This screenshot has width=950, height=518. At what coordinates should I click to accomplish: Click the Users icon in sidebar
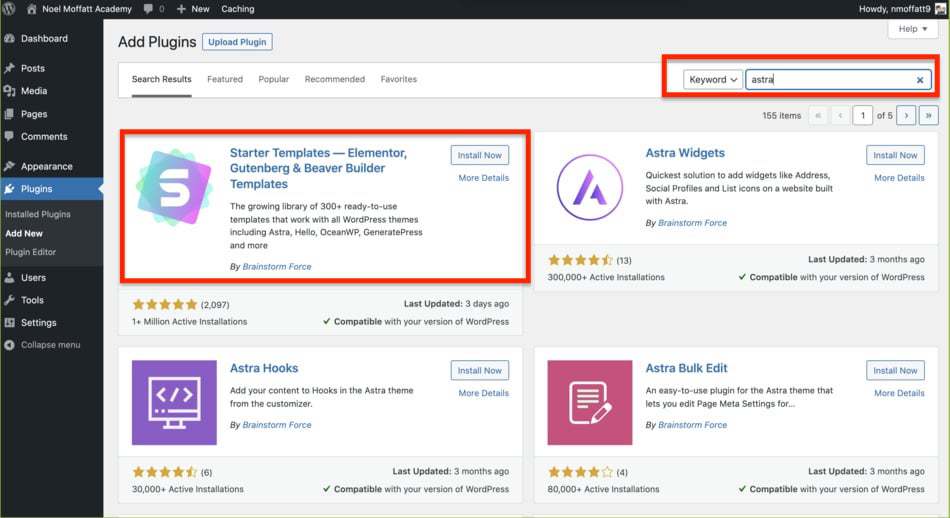pos(9,277)
